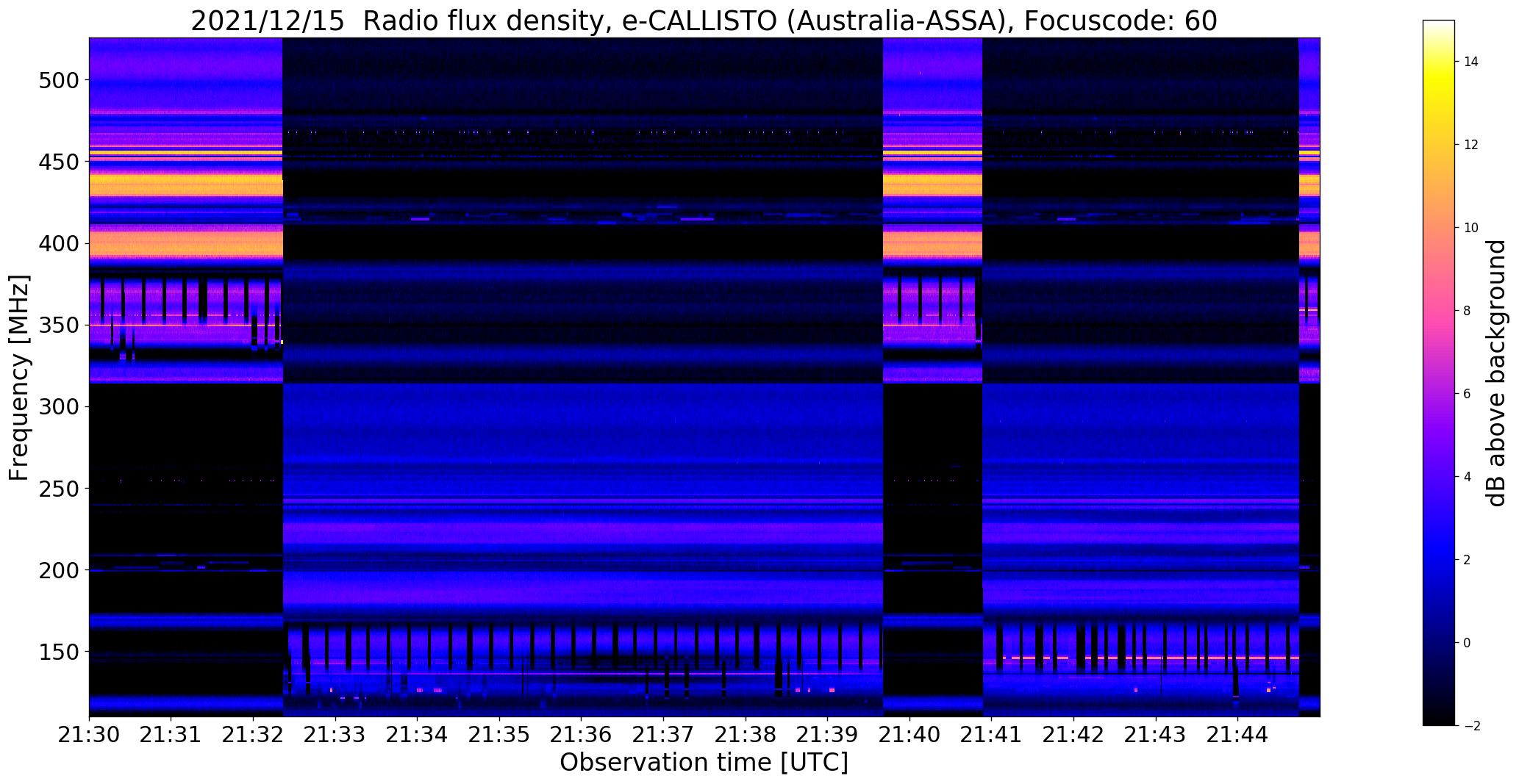The width and height of the screenshot is (1519, 784).
Task: Click the 450 frequency tick label
Action: tap(58, 162)
